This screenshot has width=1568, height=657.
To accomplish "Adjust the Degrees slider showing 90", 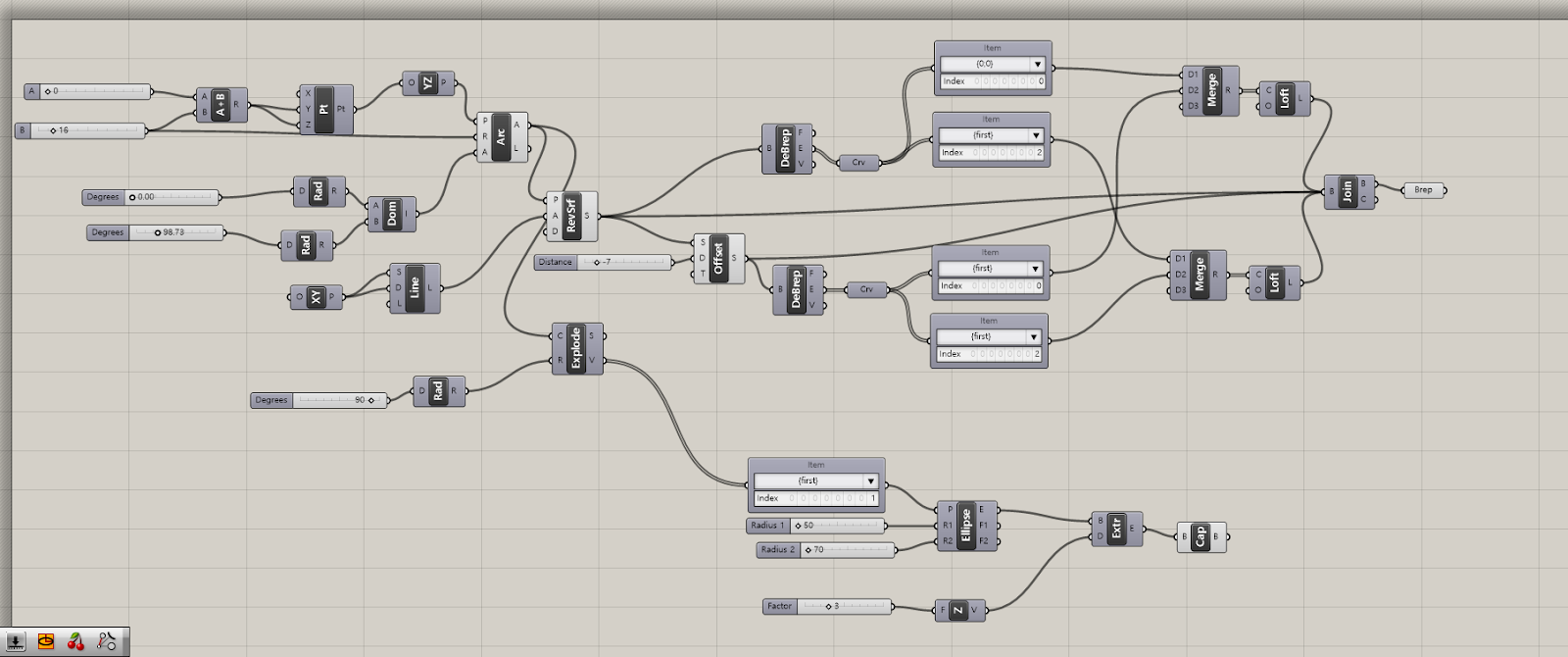I will (x=318, y=400).
